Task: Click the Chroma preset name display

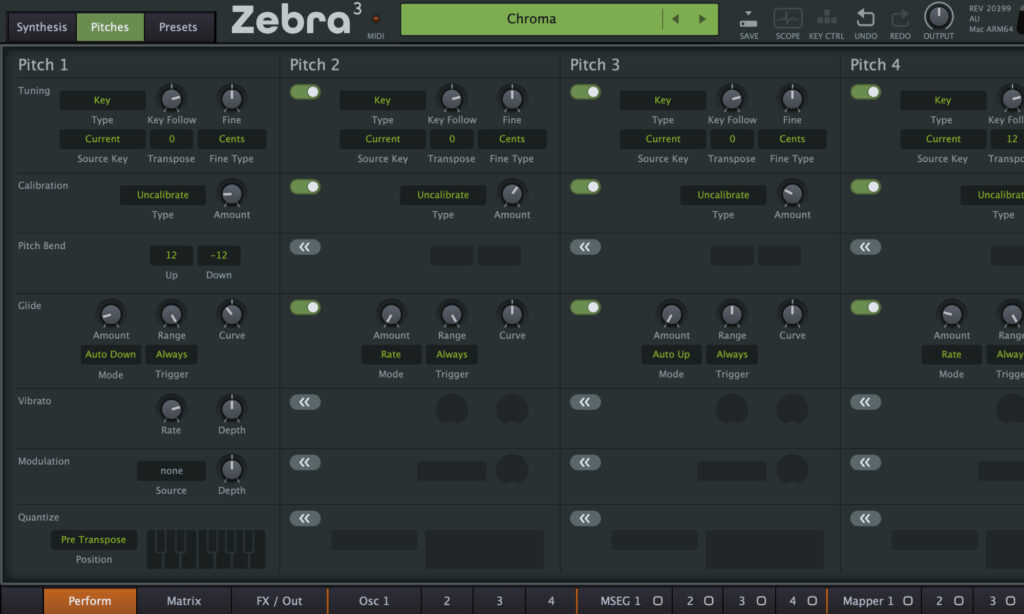Action: (531, 19)
